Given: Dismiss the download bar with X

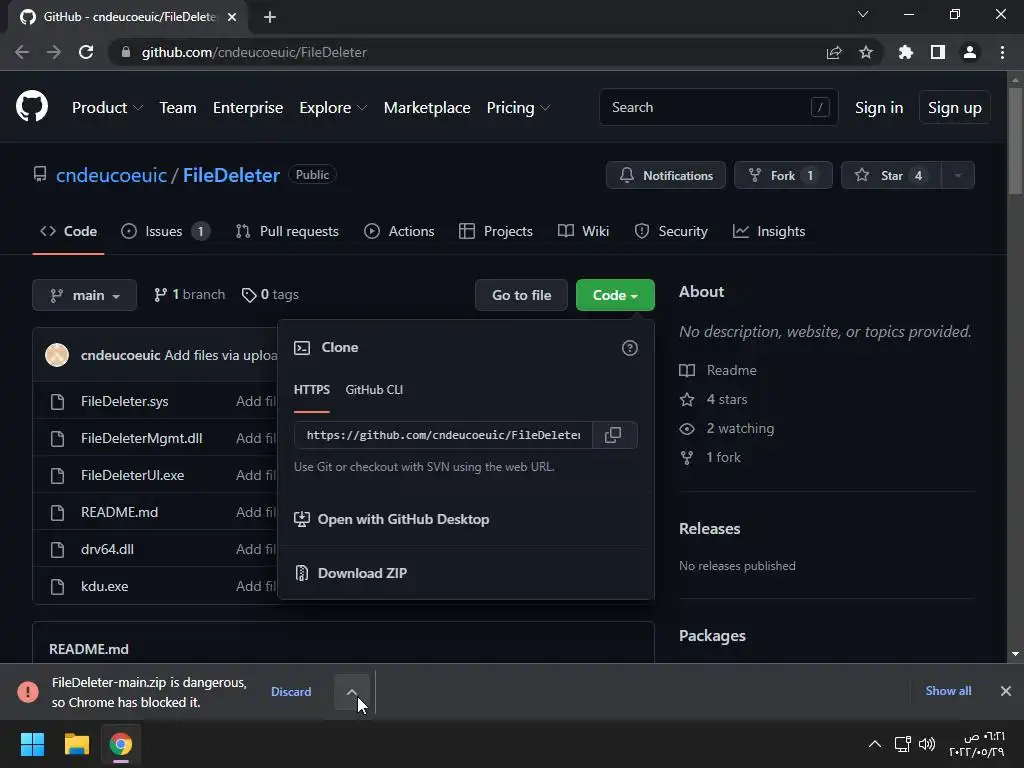Looking at the screenshot, I should coord(1006,691).
